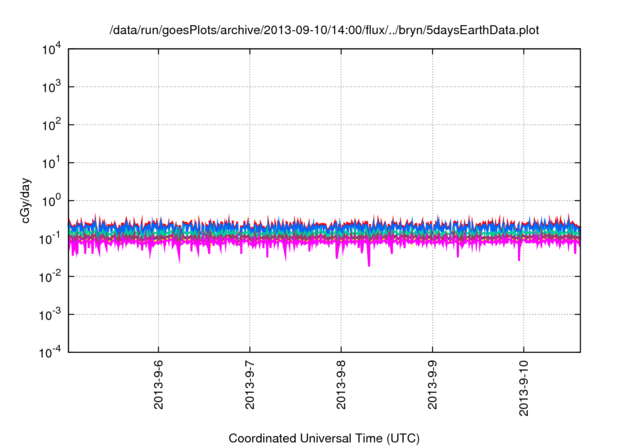640x448 pixels.
Task: Click the 2013-9-7 date tick label
Action: pos(250,384)
